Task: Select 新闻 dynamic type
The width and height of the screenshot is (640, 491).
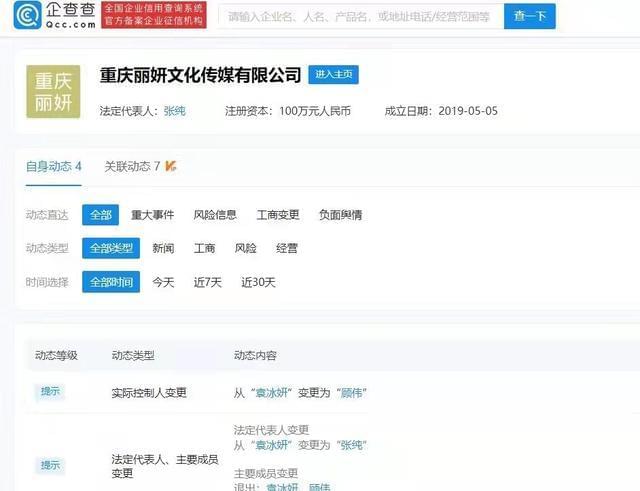Action: 163,248
